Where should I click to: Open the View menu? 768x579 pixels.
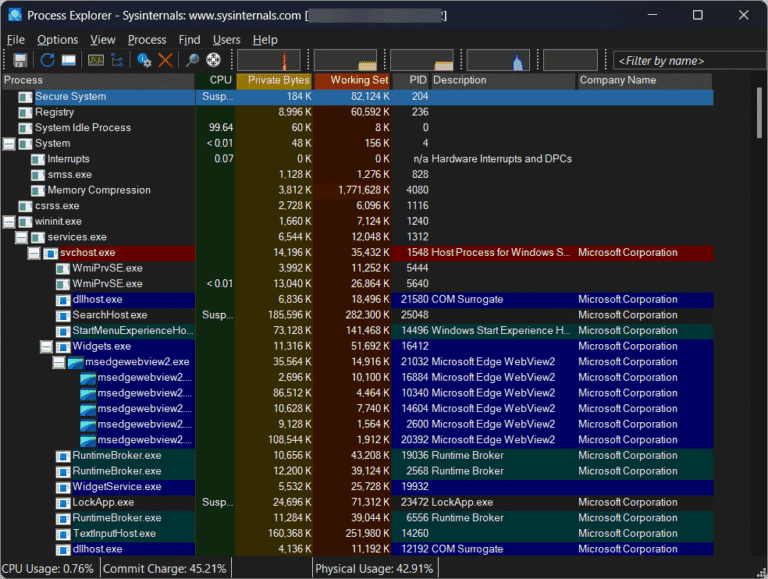pyautogui.click(x=102, y=40)
